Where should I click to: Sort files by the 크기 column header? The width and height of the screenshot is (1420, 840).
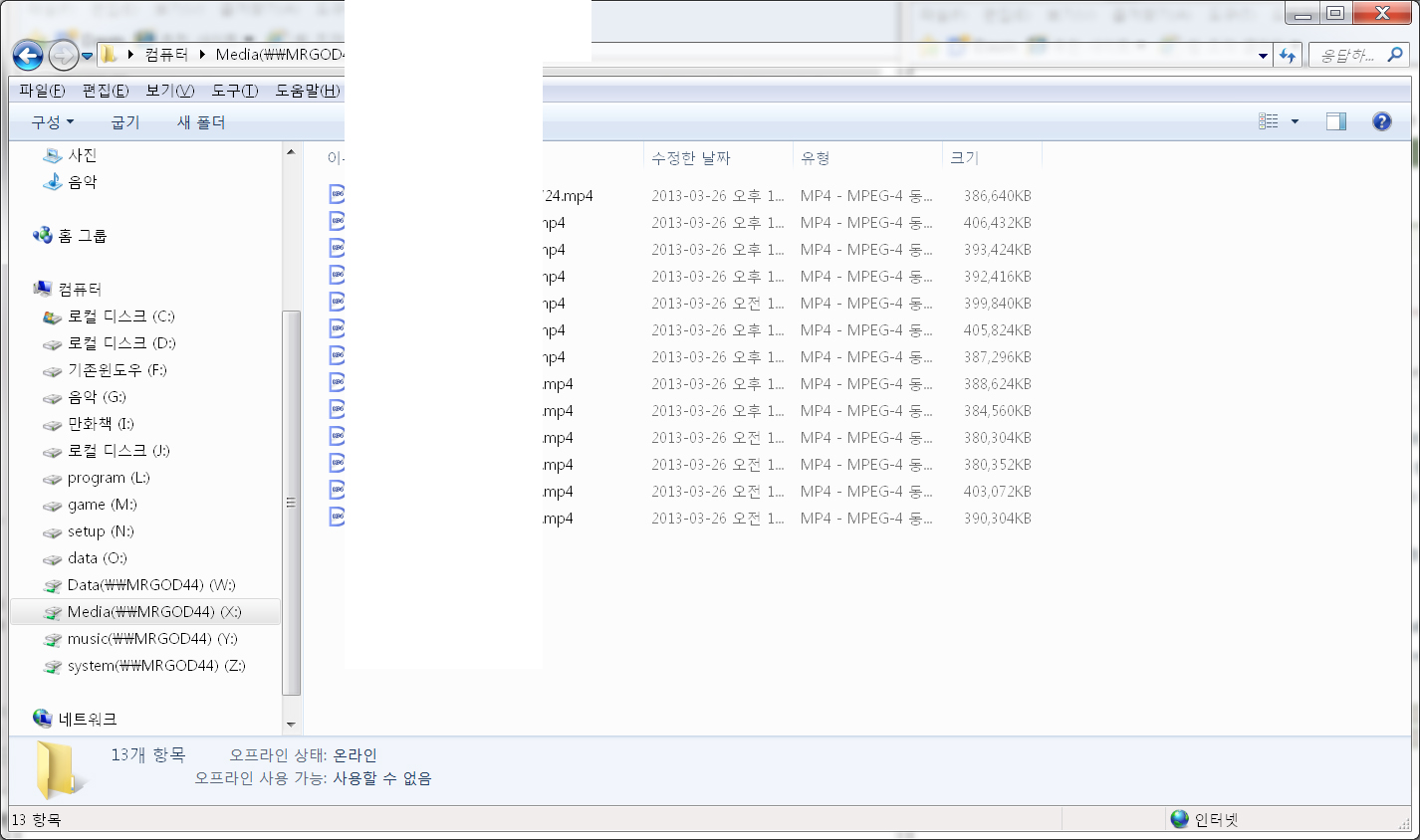point(992,157)
